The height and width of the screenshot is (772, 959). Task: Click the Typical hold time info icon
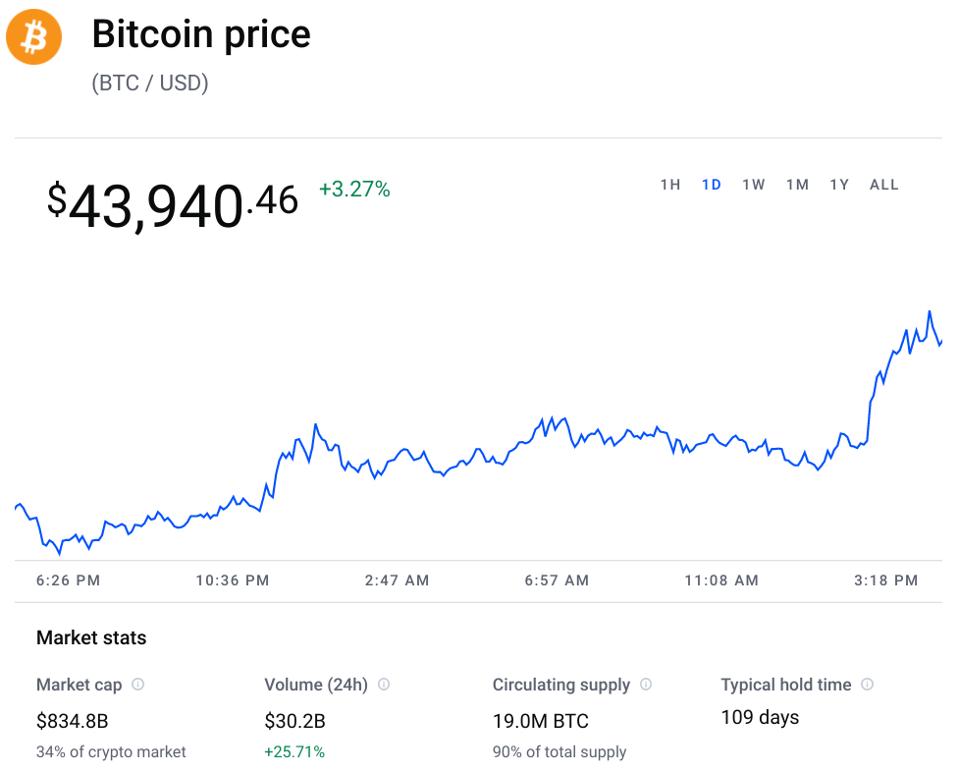click(867, 685)
